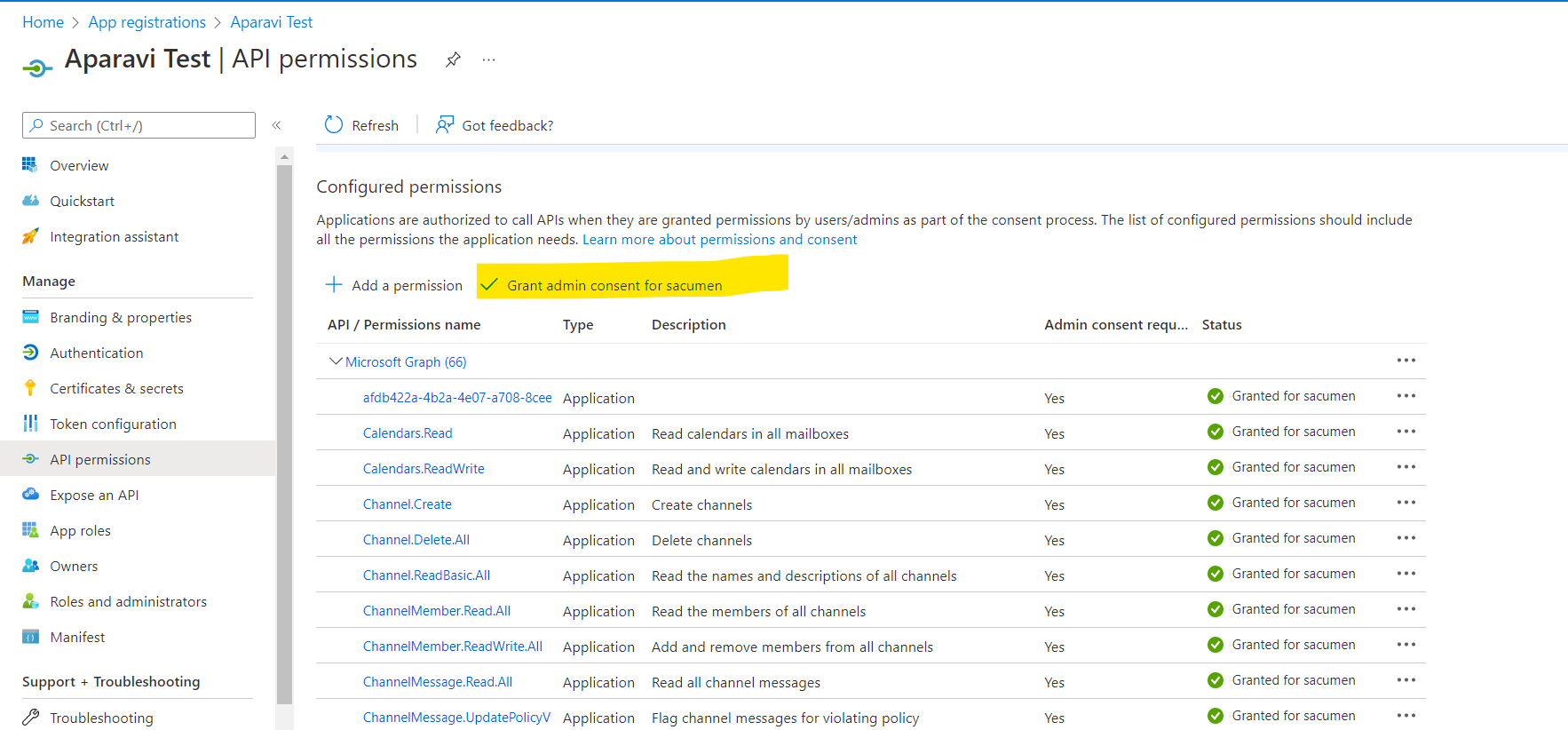
Task: Go to the Authentication section
Action: (x=96, y=353)
